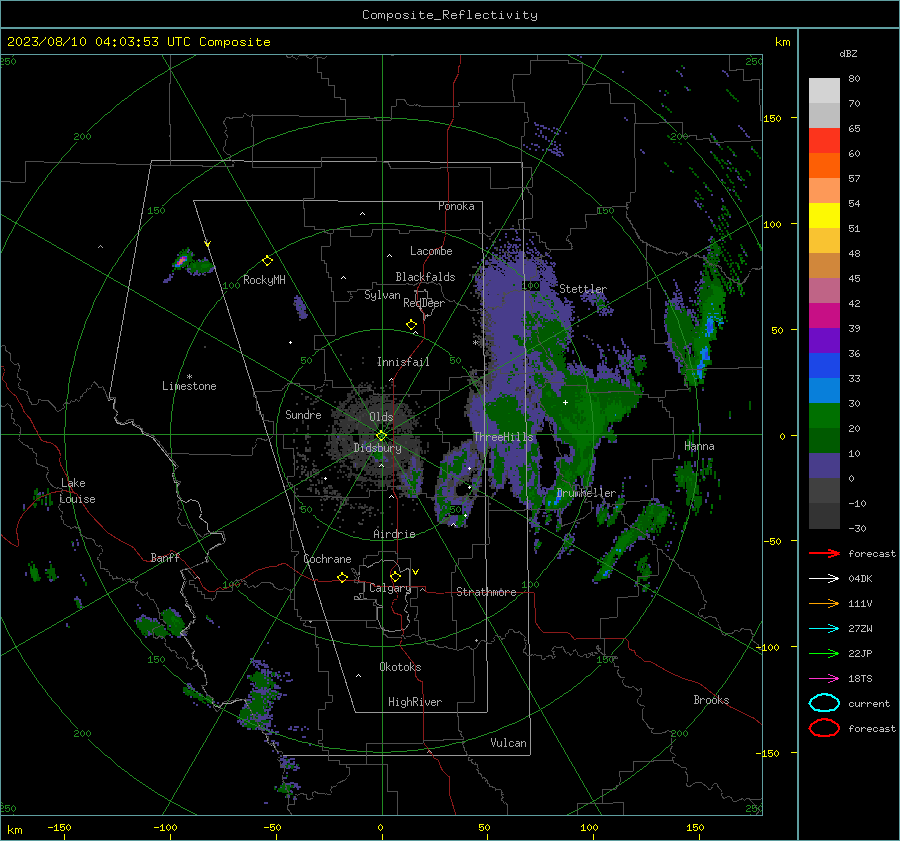Click the Airdrie label
This screenshot has width=900, height=841.
point(394,534)
